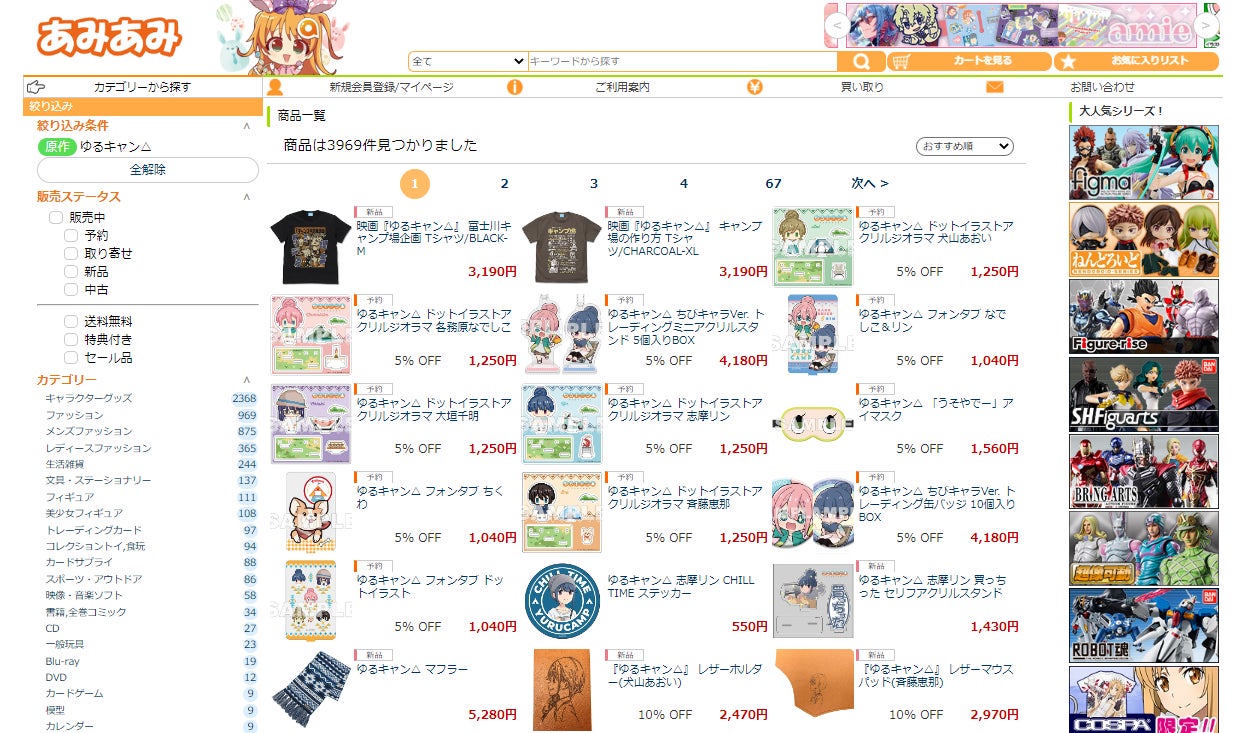Collapse the 販売ステータス section

247,197
